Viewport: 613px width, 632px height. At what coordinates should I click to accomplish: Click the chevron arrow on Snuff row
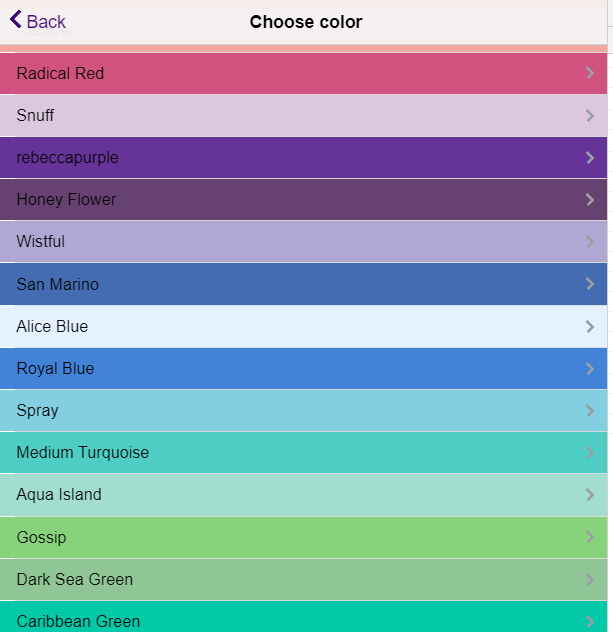click(x=590, y=115)
